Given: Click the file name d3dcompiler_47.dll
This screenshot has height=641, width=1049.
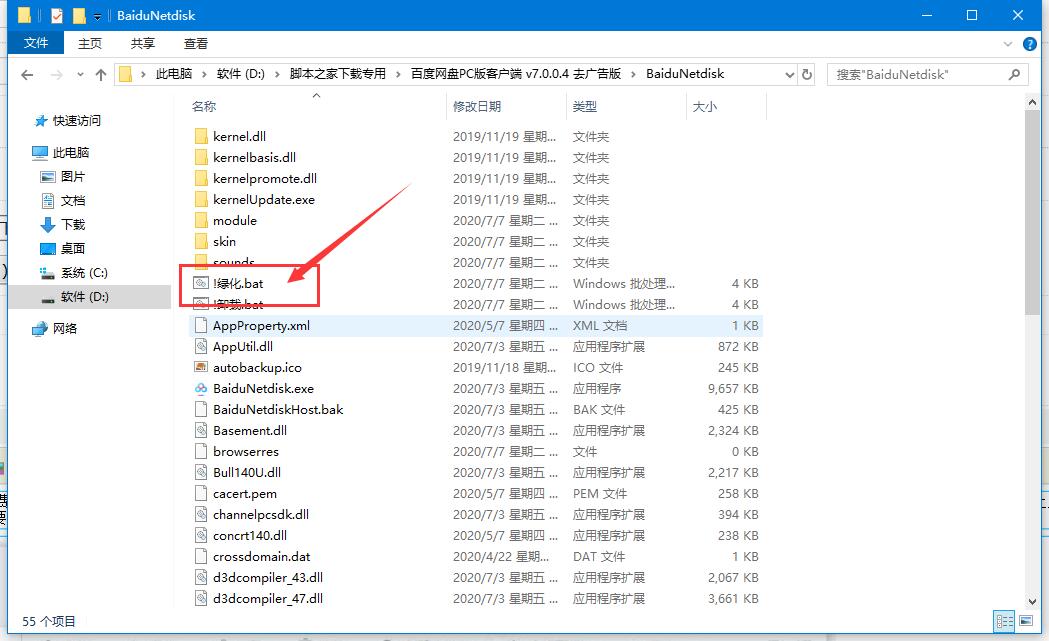Looking at the screenshot, I should [268, 598].
